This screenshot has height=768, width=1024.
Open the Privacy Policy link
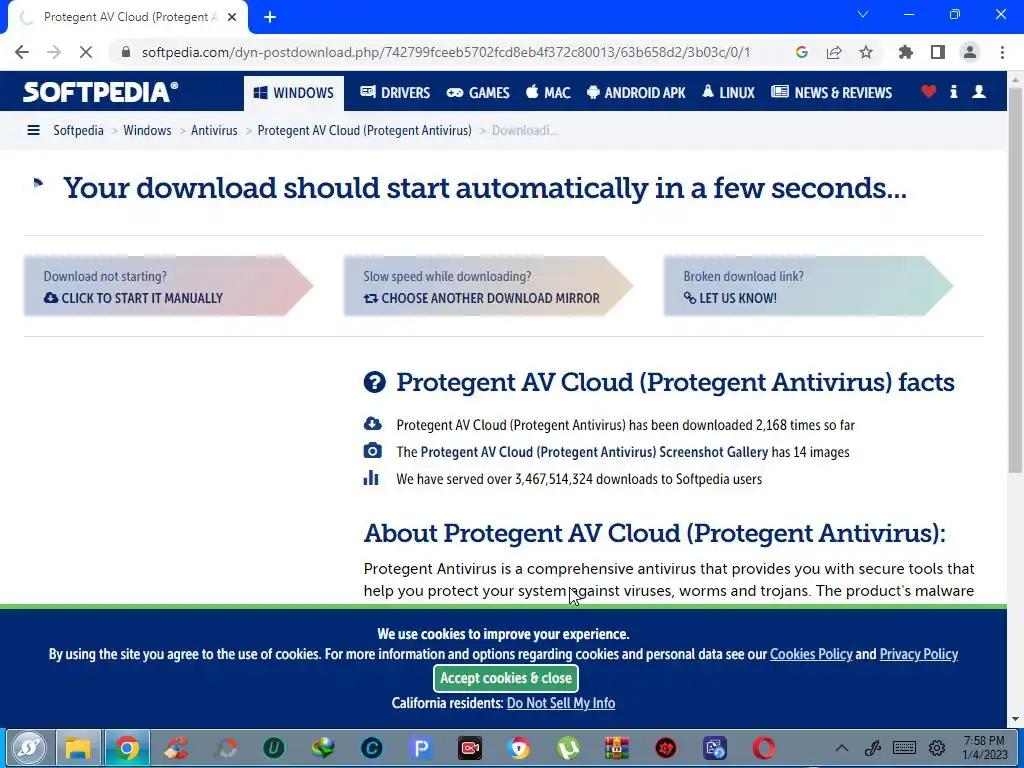click(919, 654)
